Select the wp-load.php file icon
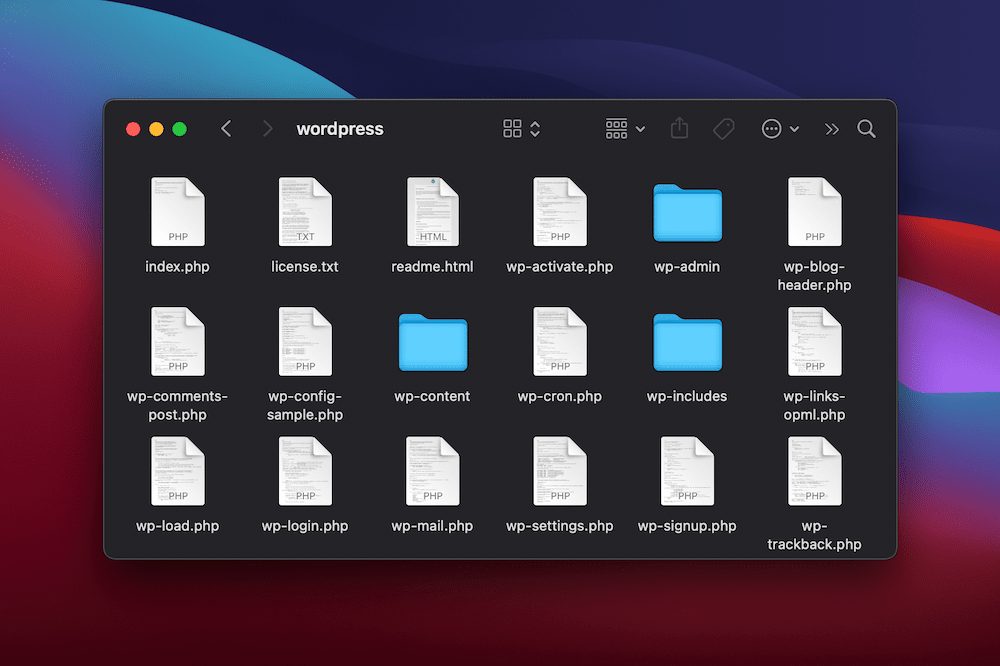 coord(178,471)
